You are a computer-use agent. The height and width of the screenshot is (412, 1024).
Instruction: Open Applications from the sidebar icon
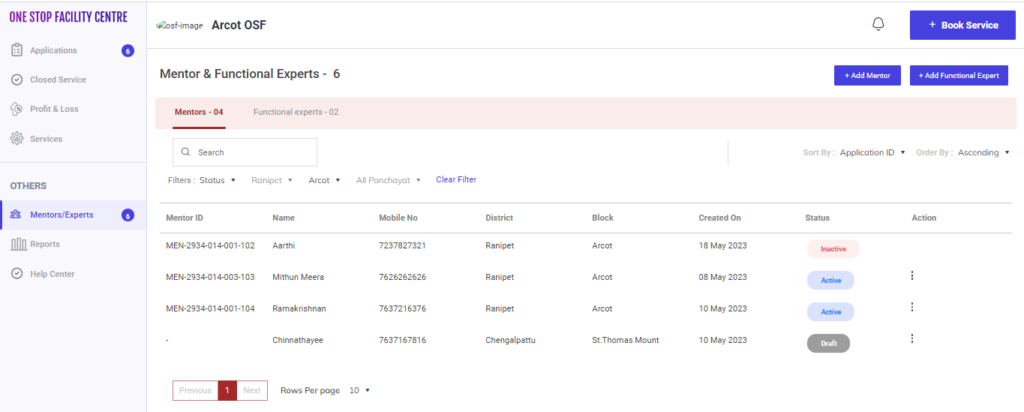click(x=17, y=50)
